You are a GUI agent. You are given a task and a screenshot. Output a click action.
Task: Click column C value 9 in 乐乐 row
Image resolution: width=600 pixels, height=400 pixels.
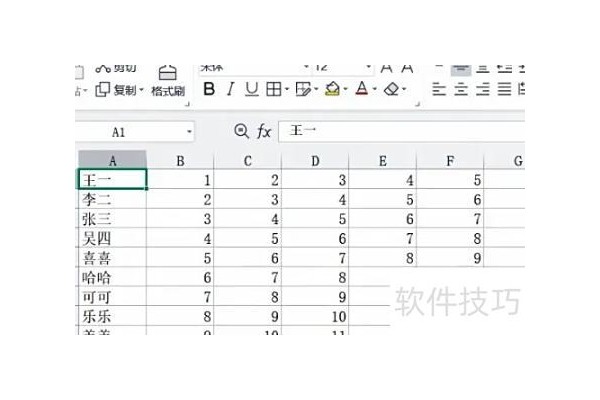248,316
